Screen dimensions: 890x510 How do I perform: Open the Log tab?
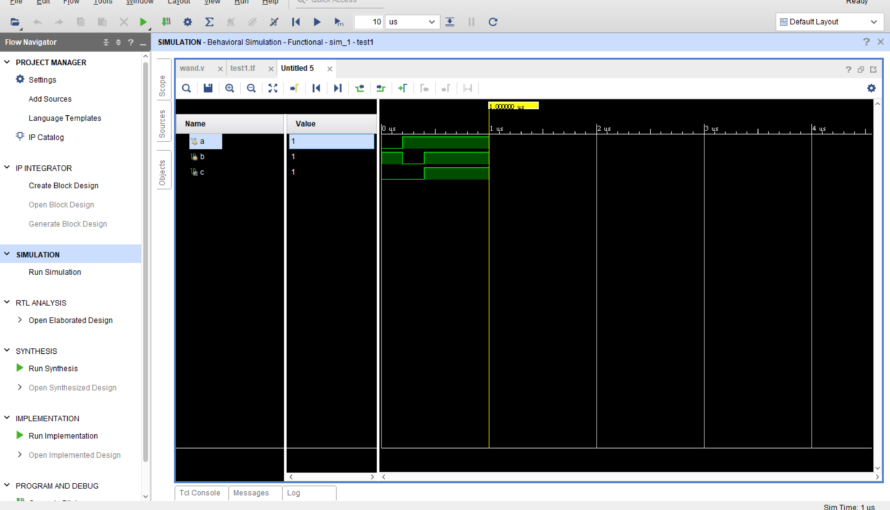tap(293, 493)
